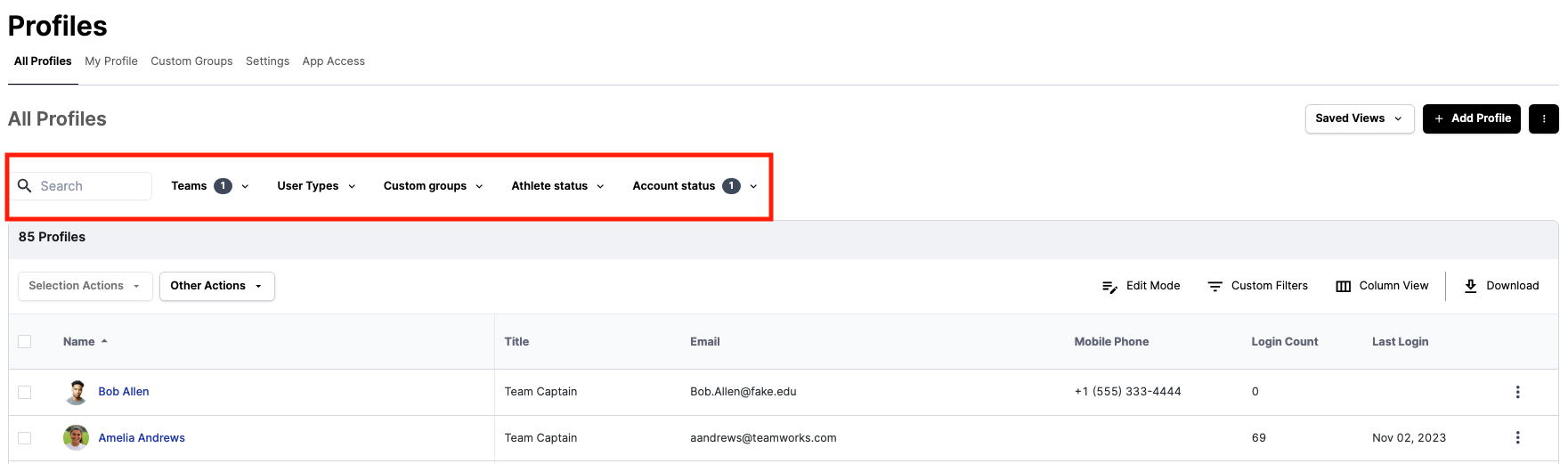This screenshot has height=464, width=1568.
Task: Tick the select-all checkbox in header
Action: (x=25, y=341)
